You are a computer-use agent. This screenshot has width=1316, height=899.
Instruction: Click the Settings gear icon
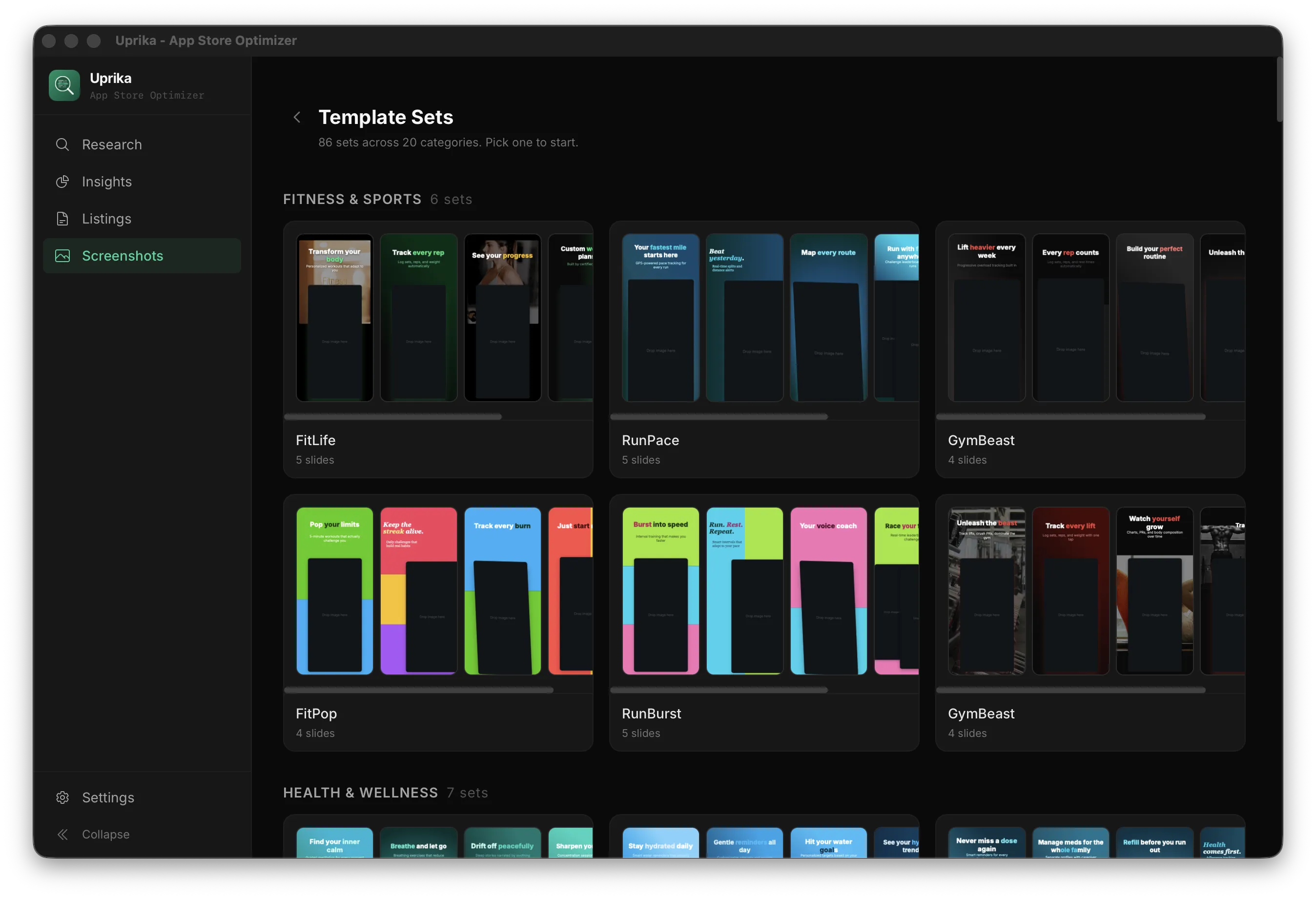tap(62, 797)
